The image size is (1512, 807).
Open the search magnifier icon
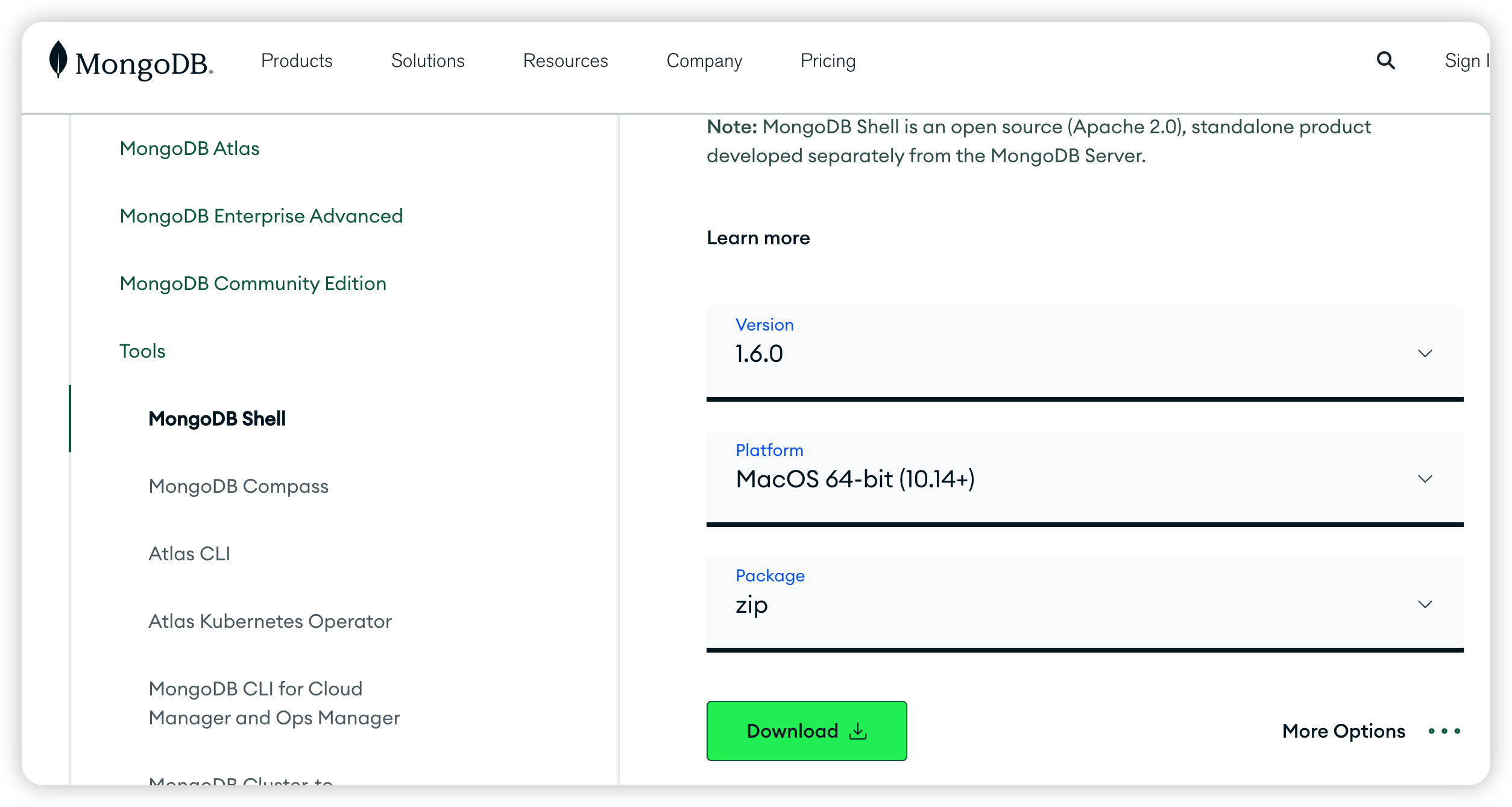pyautogui.click(x=1385, y=60)
